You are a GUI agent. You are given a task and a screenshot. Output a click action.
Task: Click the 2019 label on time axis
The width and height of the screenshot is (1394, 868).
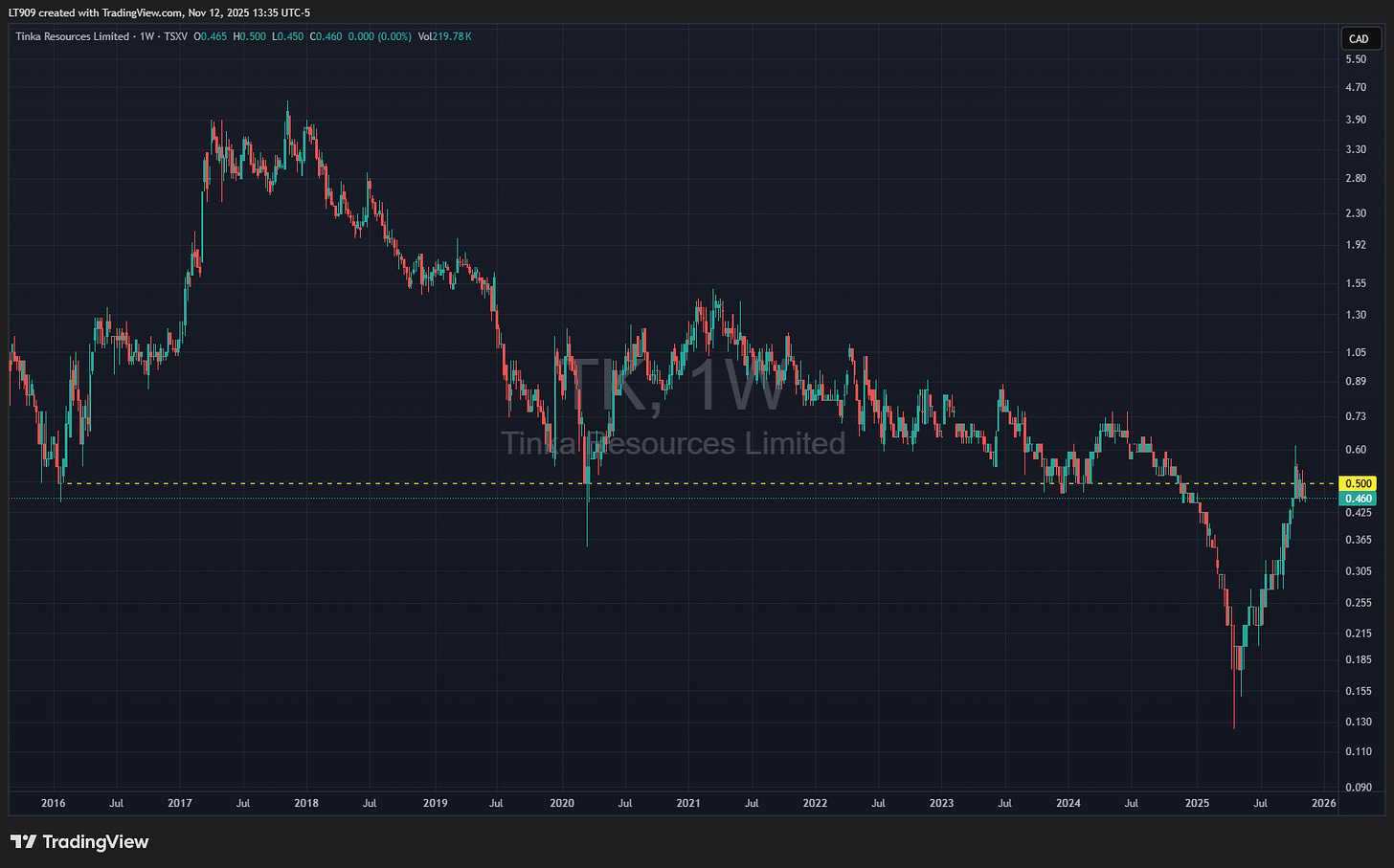(x=435, y=803)
